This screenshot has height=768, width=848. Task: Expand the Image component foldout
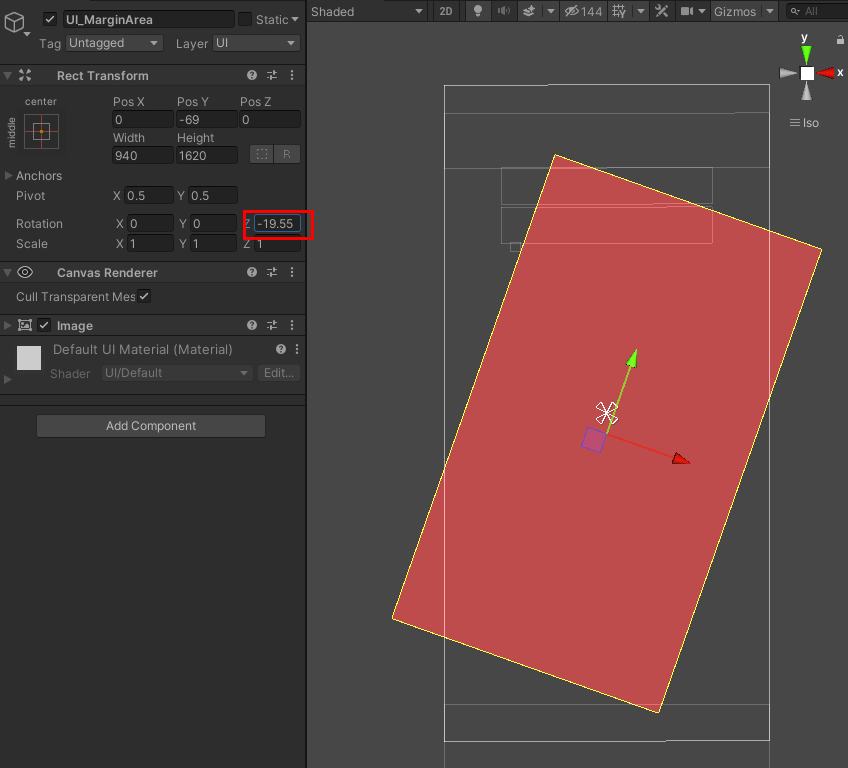point(8,326)
